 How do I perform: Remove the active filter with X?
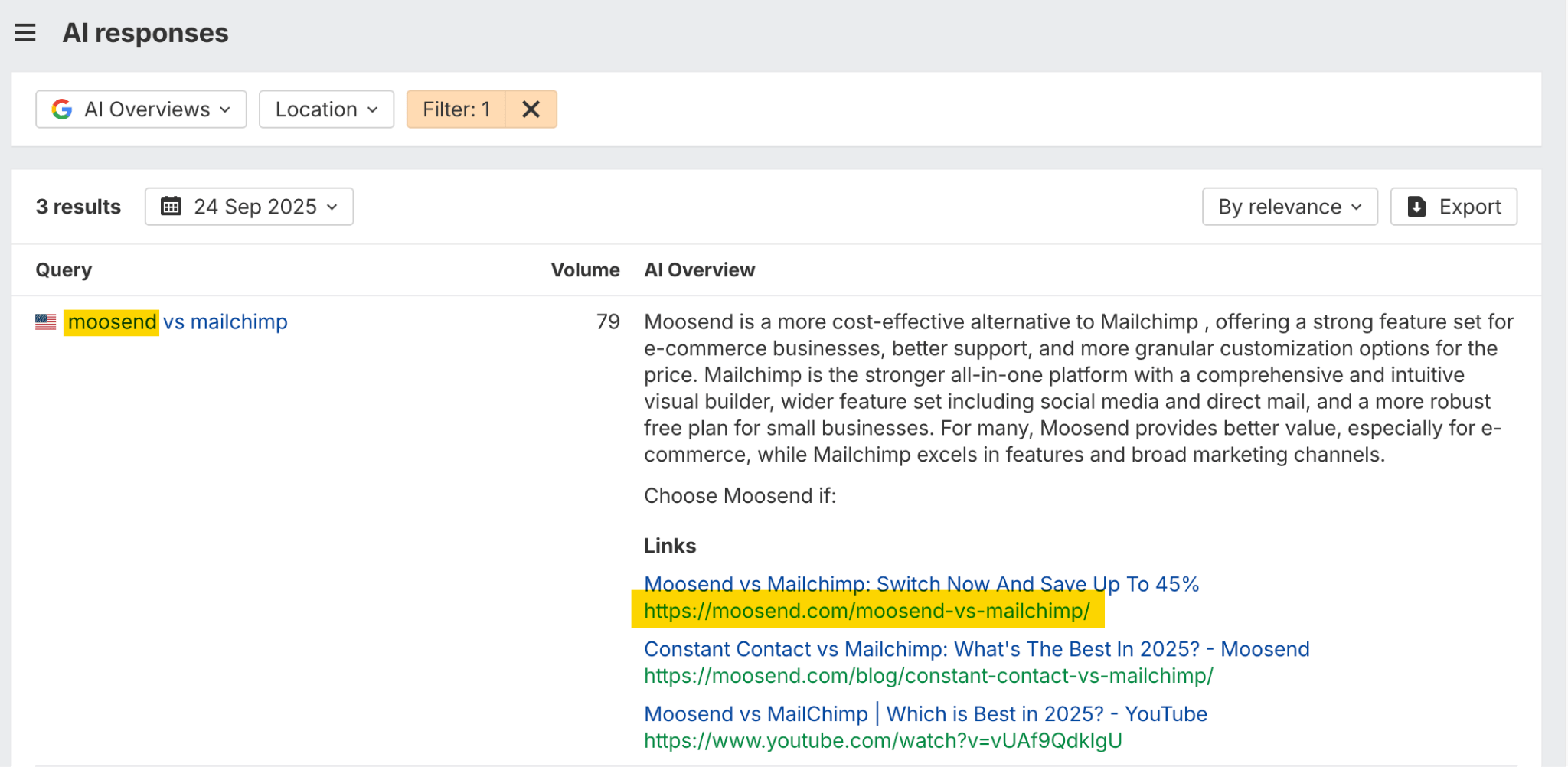point(531,109)
